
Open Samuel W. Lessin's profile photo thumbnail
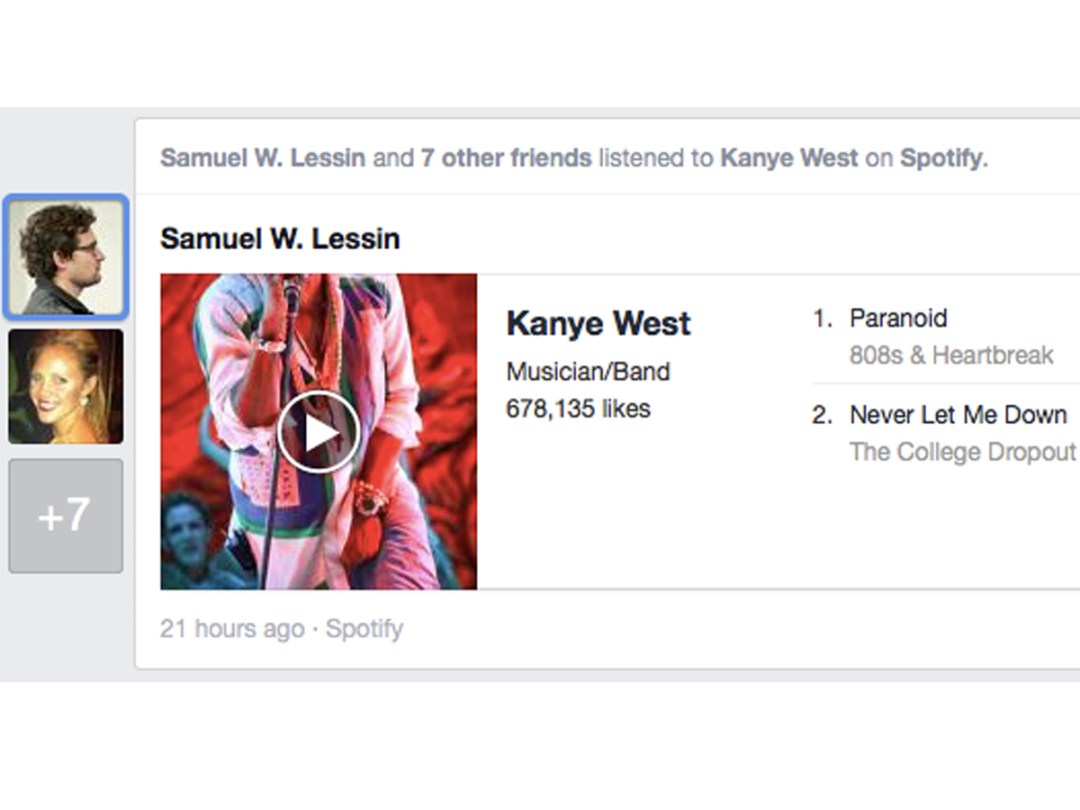click(x=65, y=258)
